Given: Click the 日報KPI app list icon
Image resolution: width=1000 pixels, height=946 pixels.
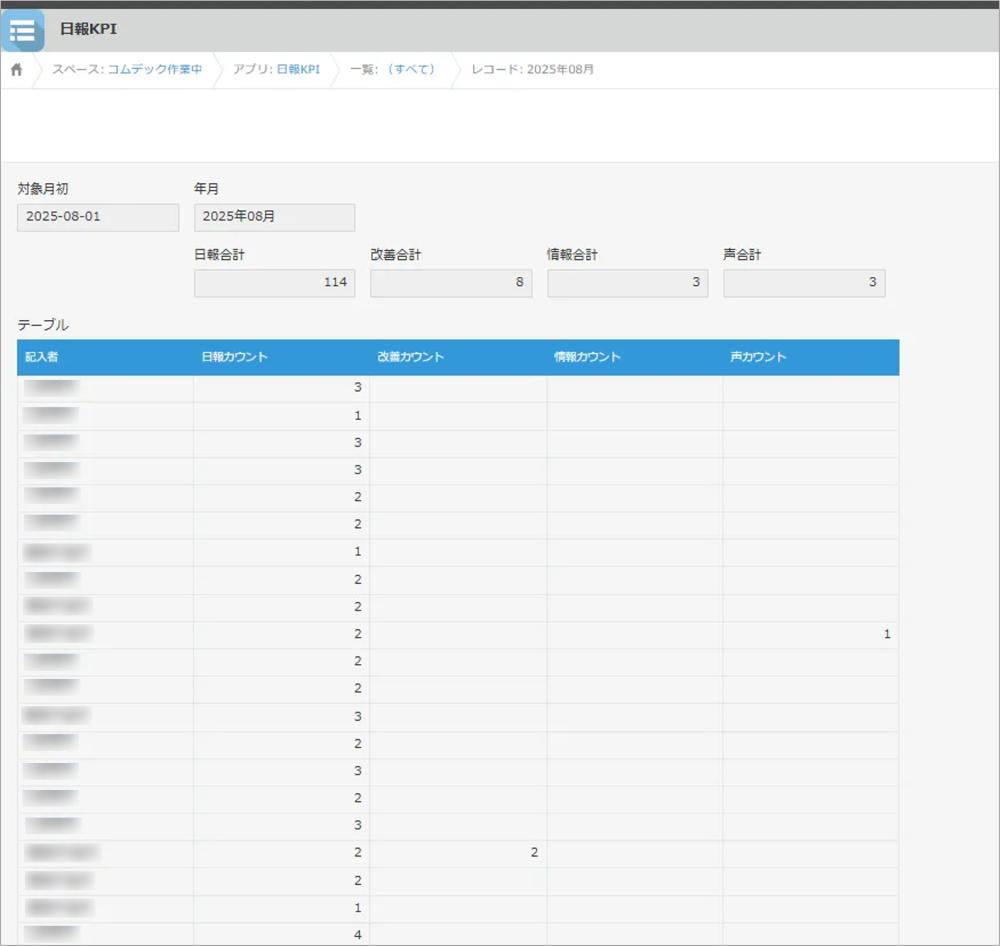Looking at the screenshot, I should [22, 30].
